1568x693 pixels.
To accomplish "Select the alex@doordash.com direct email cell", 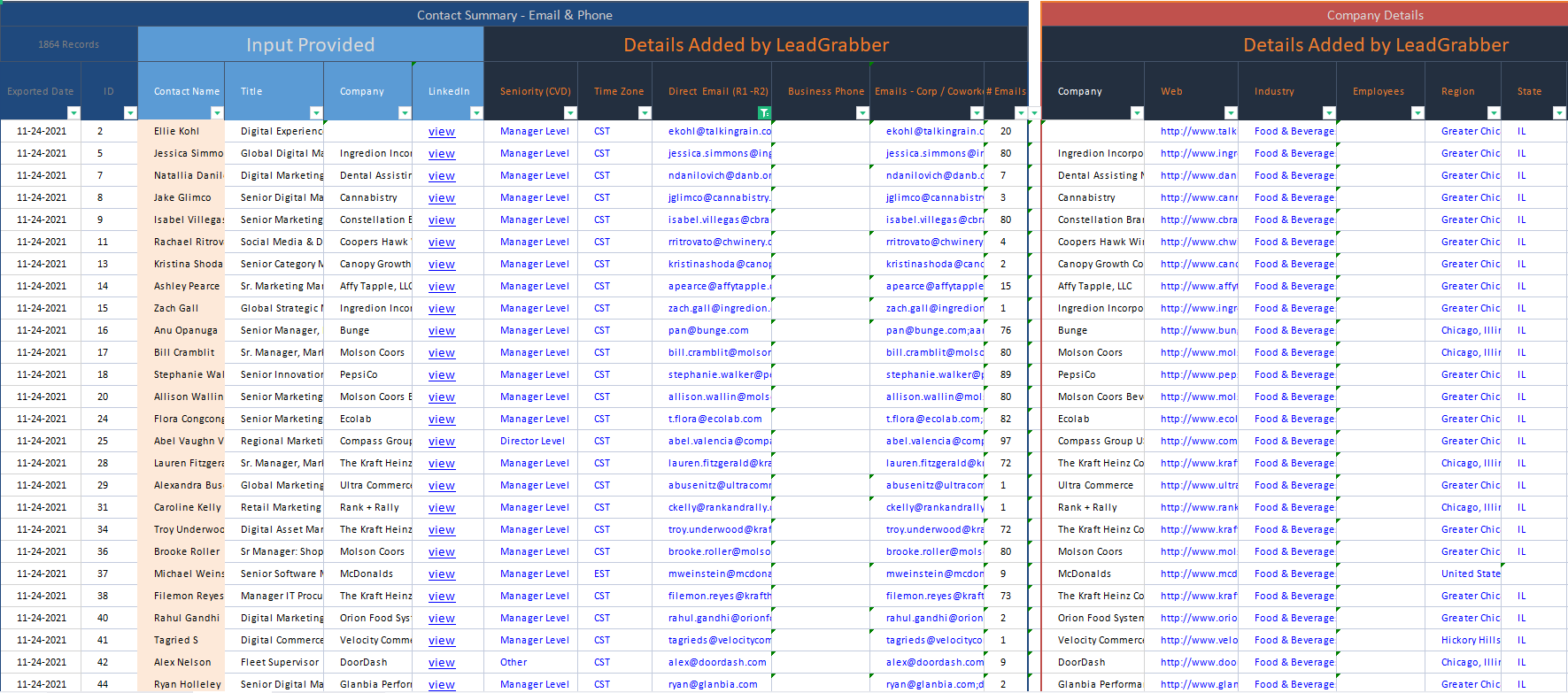I will 712,662.
